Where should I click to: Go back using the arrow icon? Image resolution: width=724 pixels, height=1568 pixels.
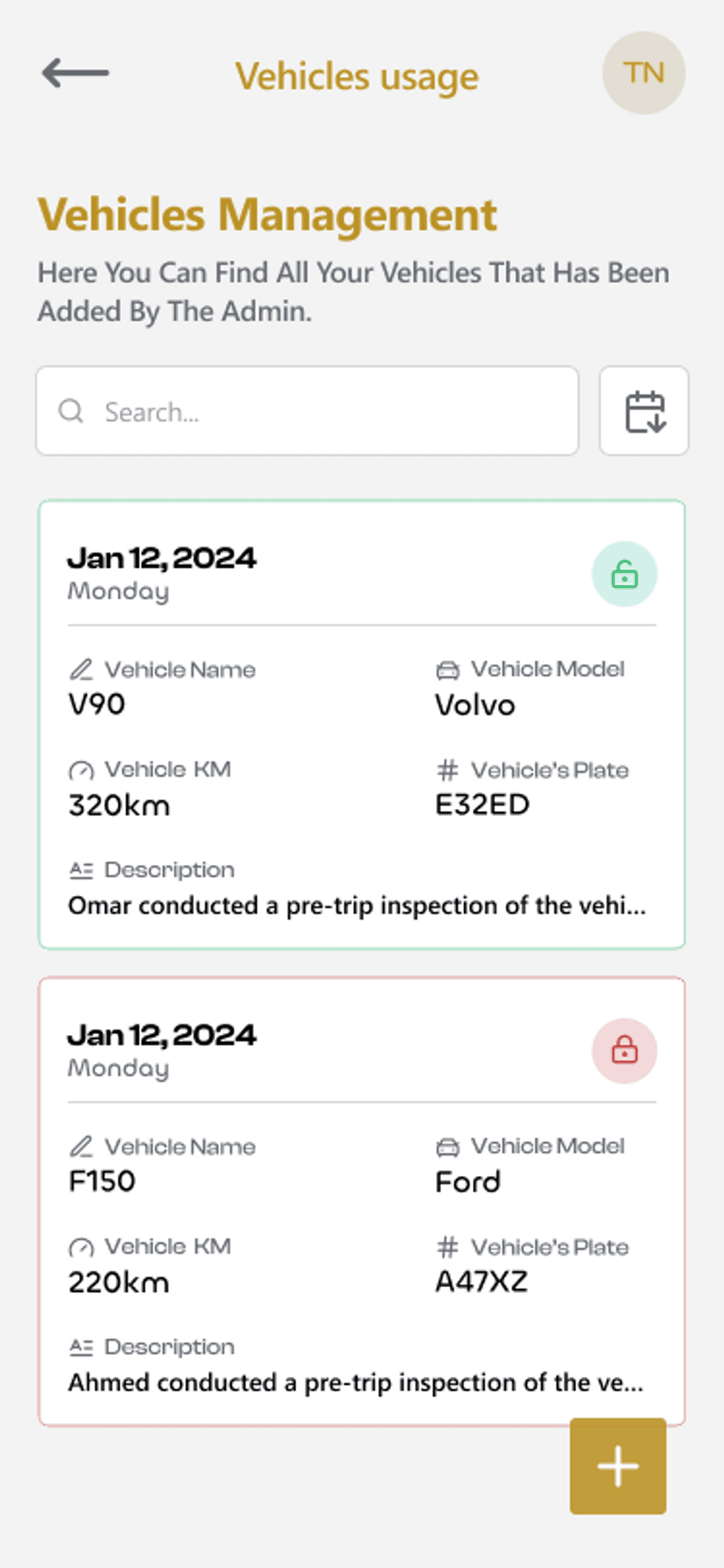[x=75, y=73]
